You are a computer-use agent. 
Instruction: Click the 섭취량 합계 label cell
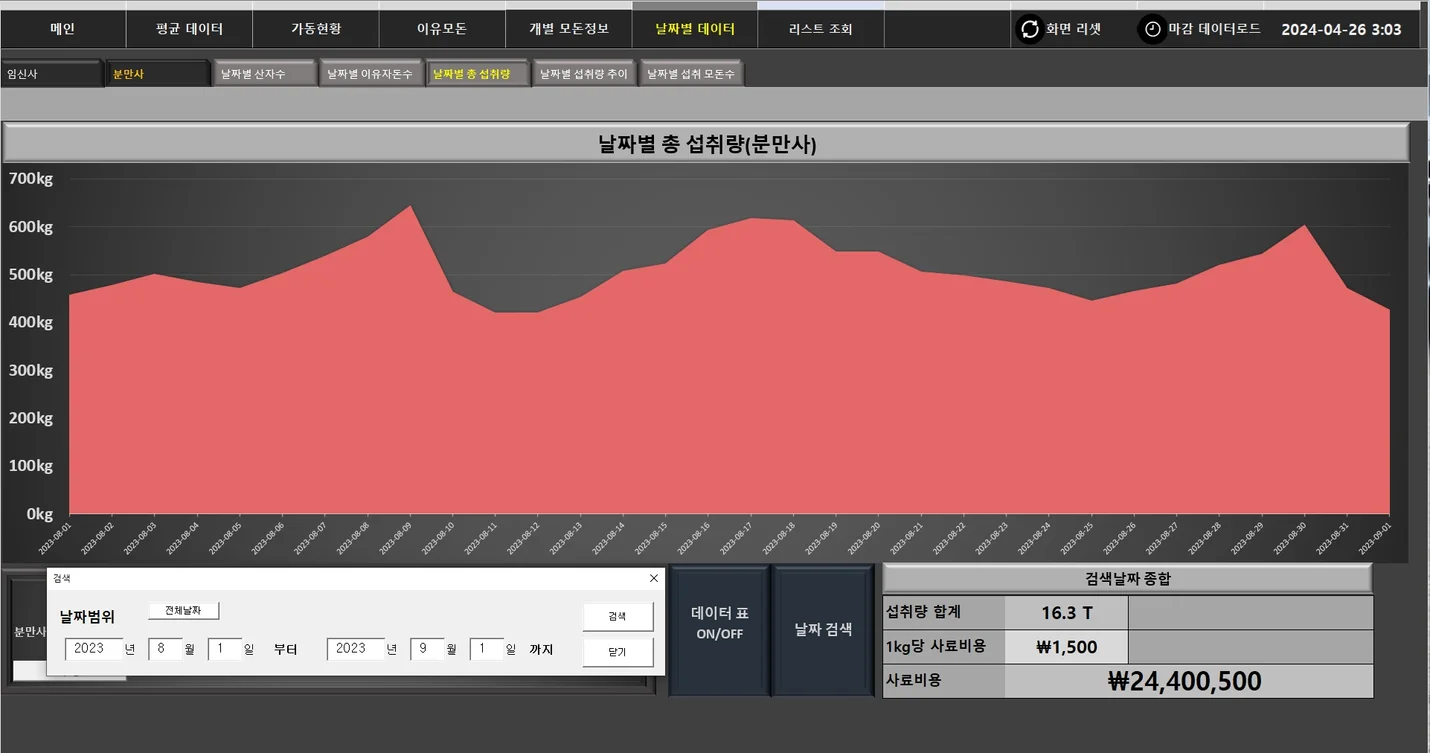pos(943,612)
